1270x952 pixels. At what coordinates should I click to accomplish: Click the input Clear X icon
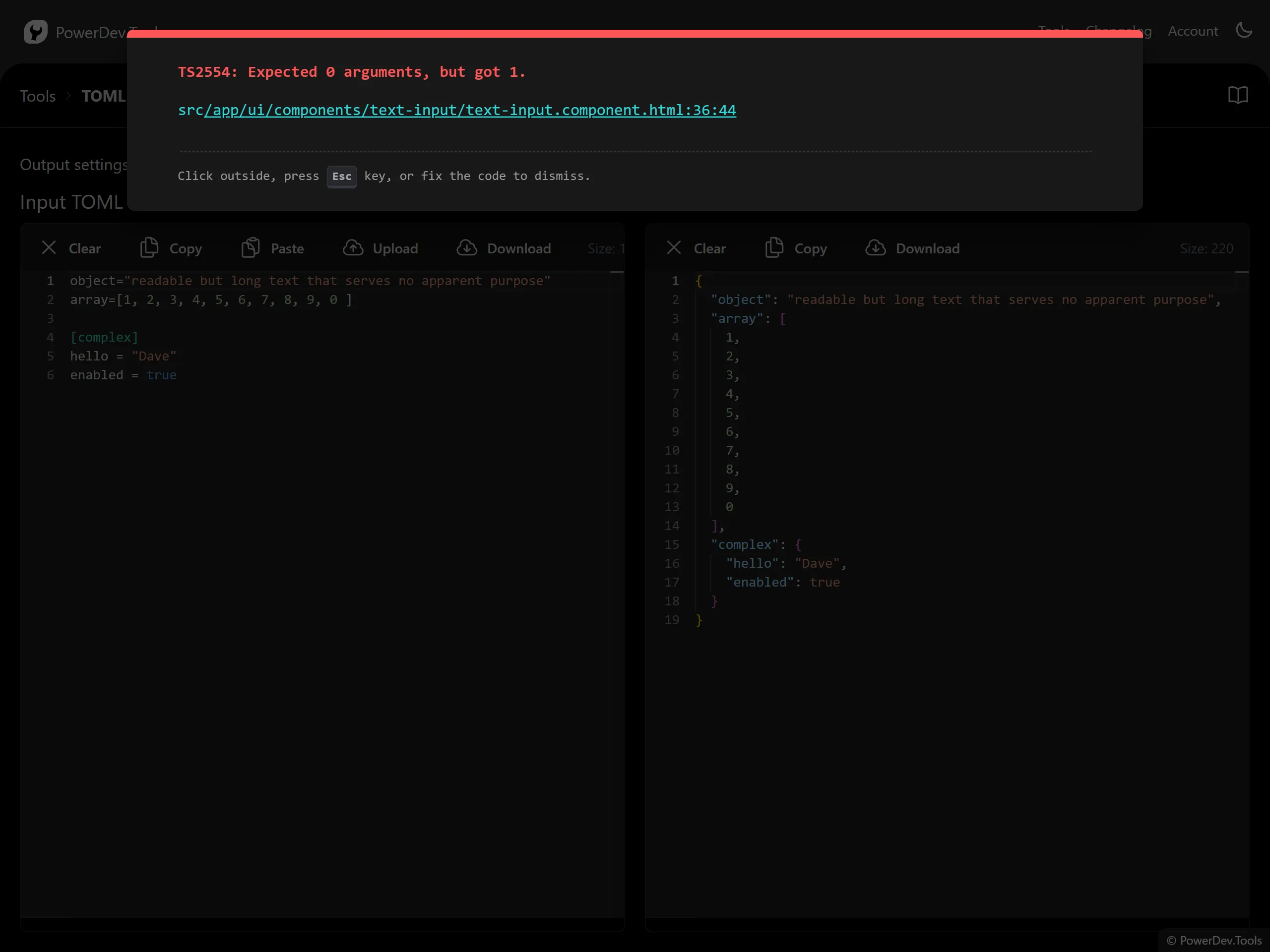pyautogui.click(x=49, y=248)
